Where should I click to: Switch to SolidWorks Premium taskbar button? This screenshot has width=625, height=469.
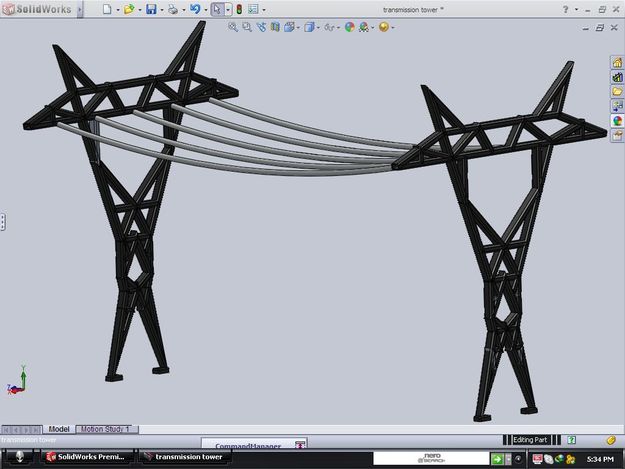88,457
